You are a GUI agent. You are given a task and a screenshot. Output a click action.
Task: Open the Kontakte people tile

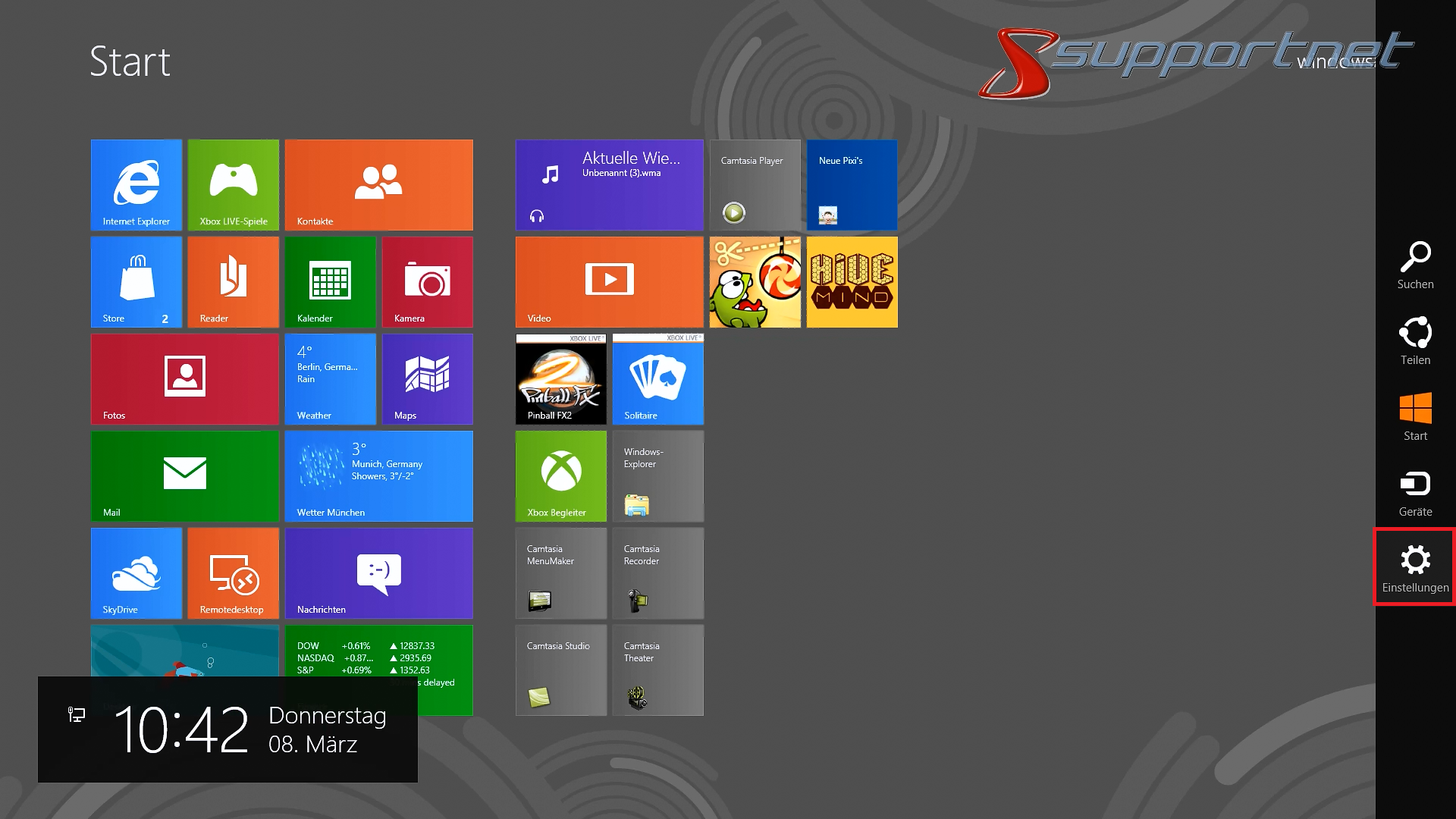pos(379,185)
